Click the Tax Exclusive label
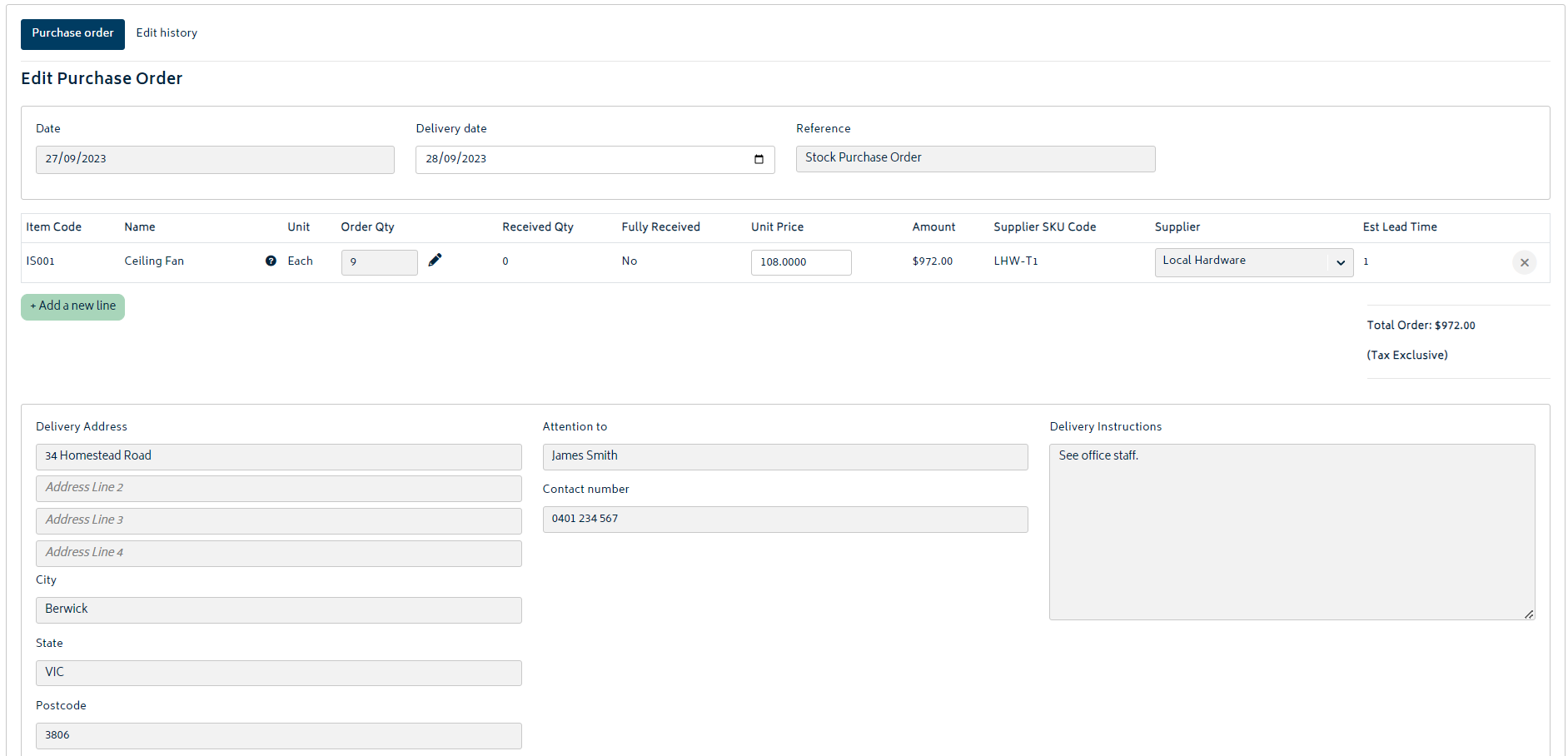Screen dimensions: 1568x756 1407,355
